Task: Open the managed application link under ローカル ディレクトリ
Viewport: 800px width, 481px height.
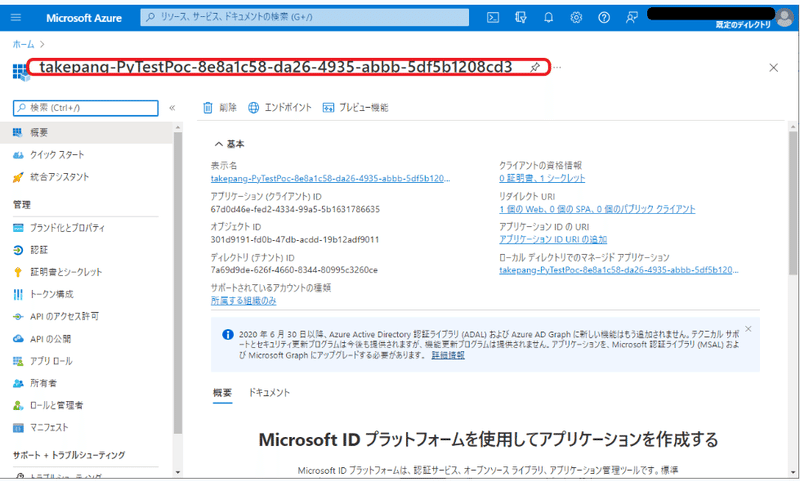Action: [618, 270]
